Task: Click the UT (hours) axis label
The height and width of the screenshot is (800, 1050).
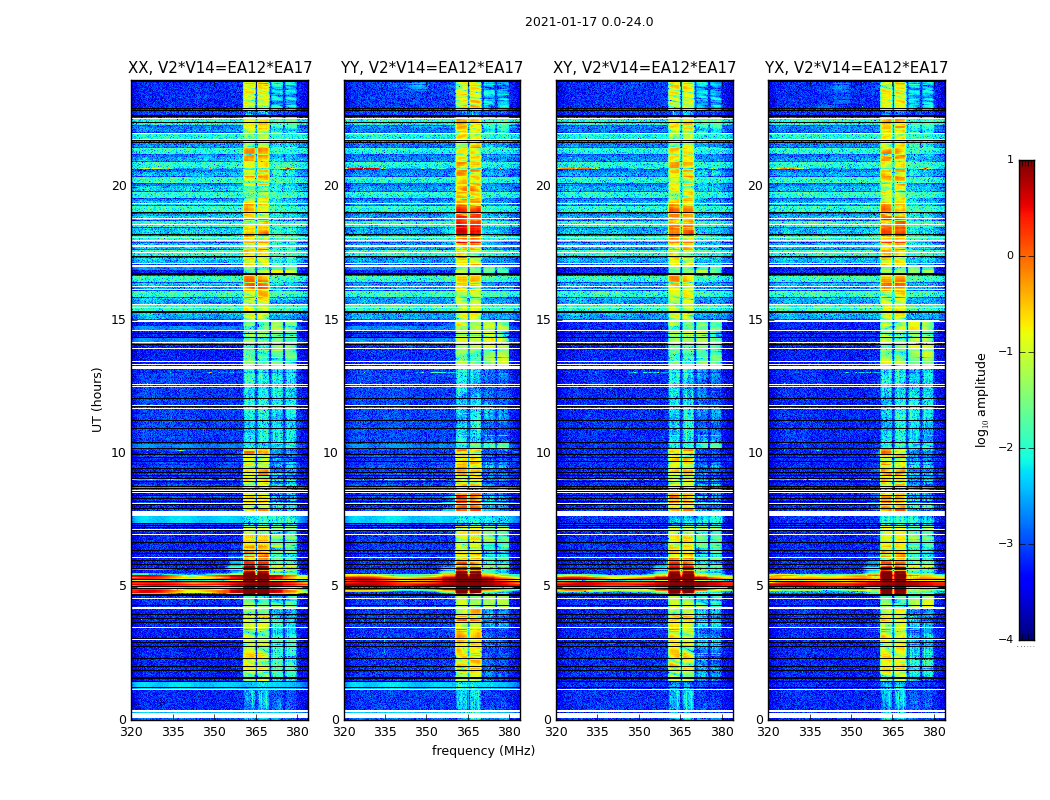Action: 97,400
